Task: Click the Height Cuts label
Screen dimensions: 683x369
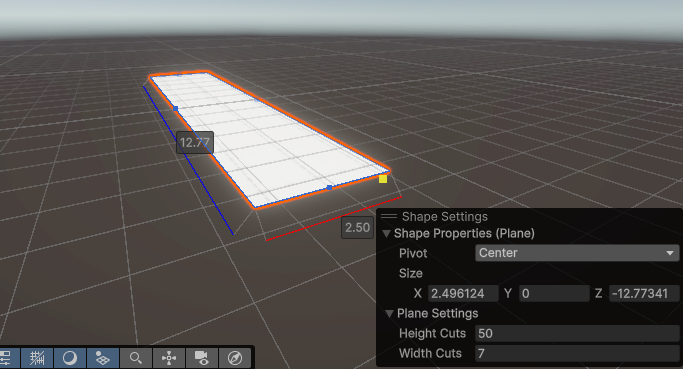Action: 433,333
